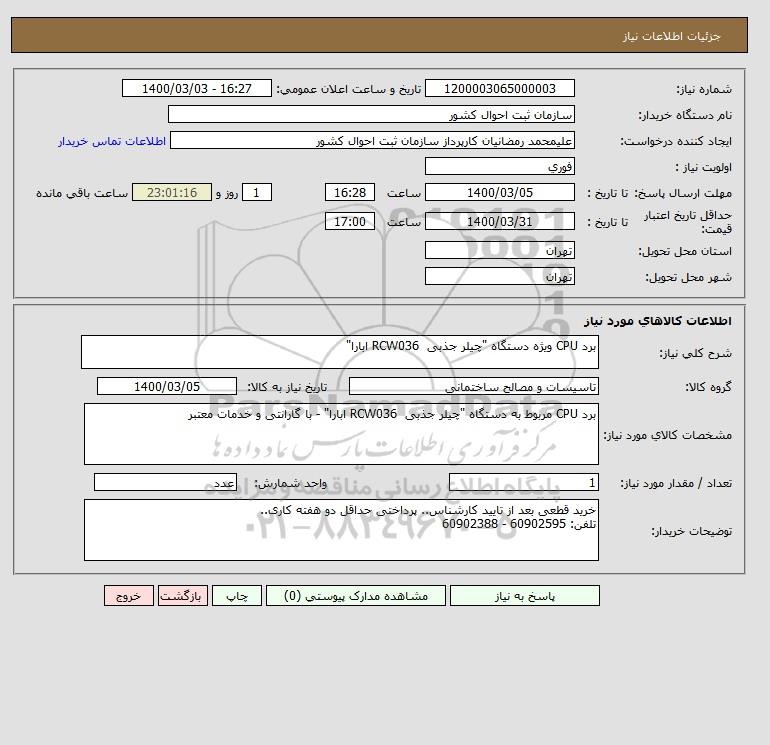Click the text ساعت باقی مانده

(82, 193)
